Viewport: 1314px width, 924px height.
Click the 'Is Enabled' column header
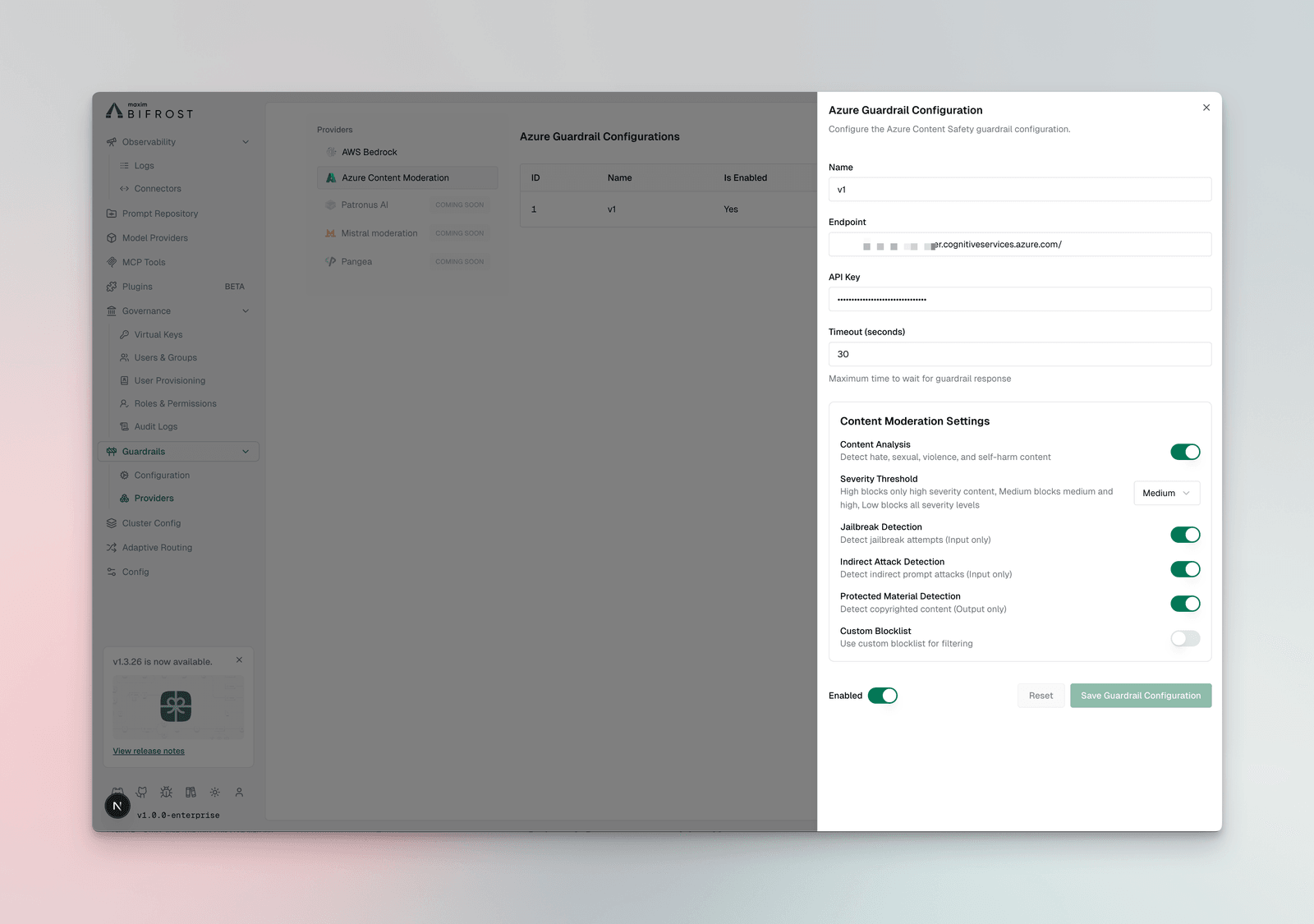[x=746, y=177]
